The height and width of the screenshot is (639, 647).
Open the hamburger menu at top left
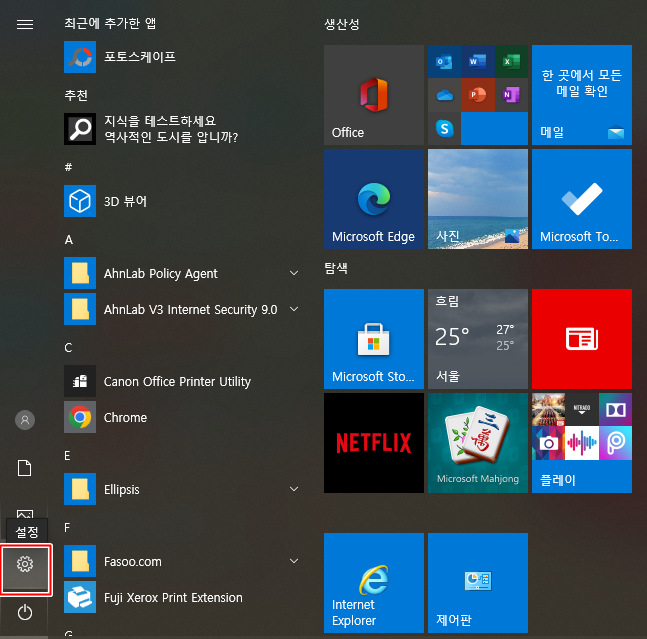tap(25, 24)
